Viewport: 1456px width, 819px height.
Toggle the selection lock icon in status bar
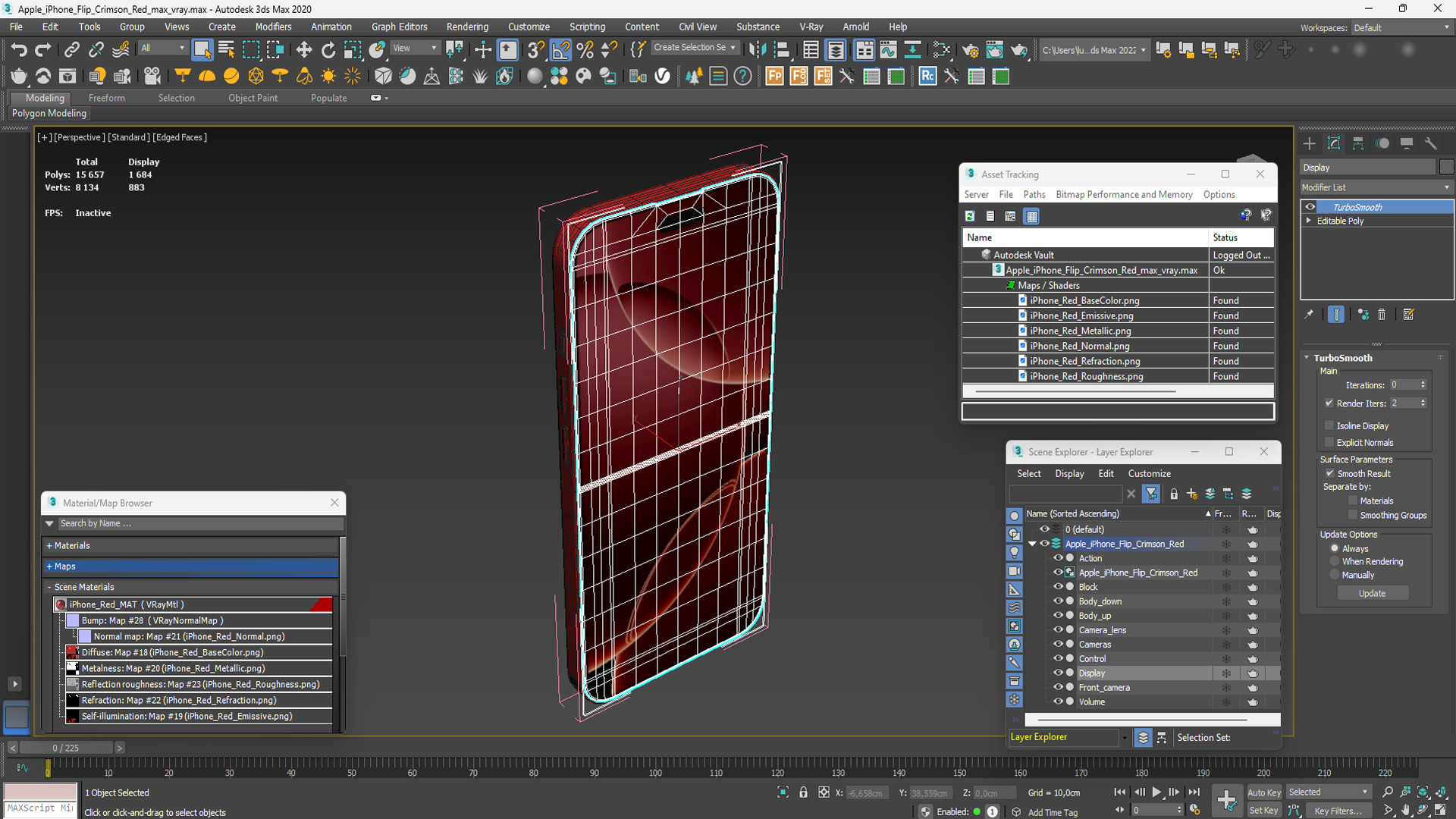pyautogui.click(x=803, y=792)
